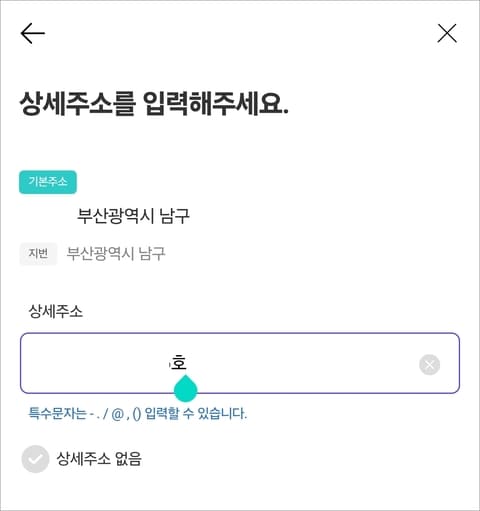Place cursor at the input's empty left side
The image size is (480, 511).
pyautogui.click(x=95, y=363)
